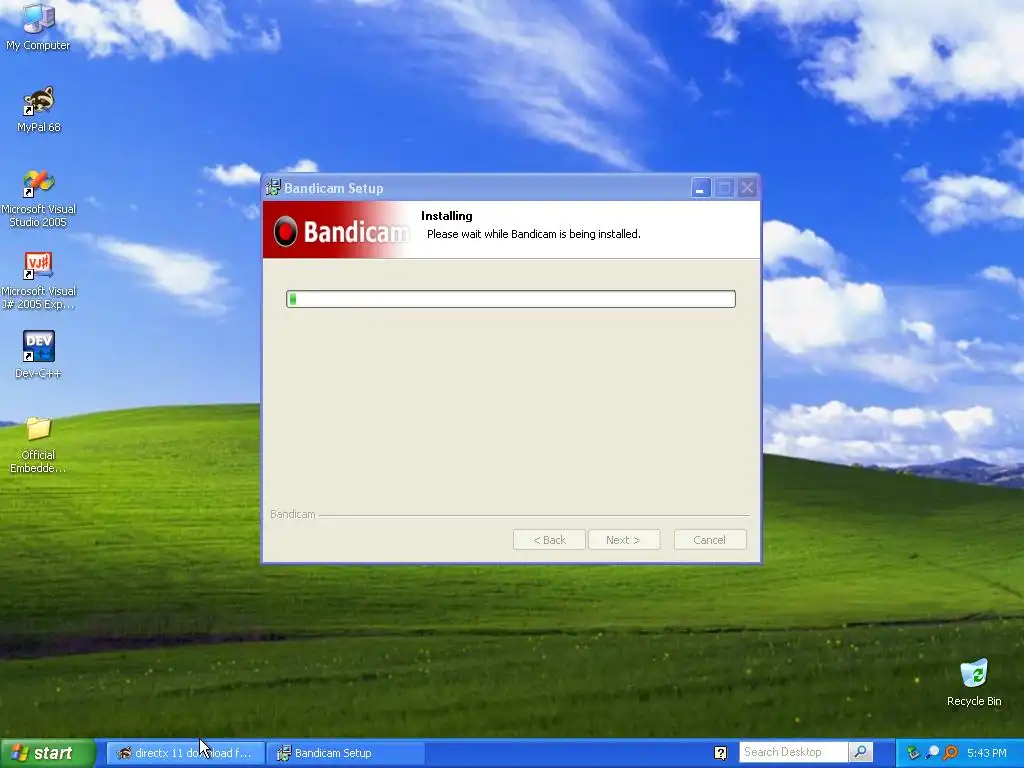Viewport: 1024px width, 768px height.
Task: Click the Bandicam Setup title bar icon
Action: pyautogui.click(x=273, y=188)
